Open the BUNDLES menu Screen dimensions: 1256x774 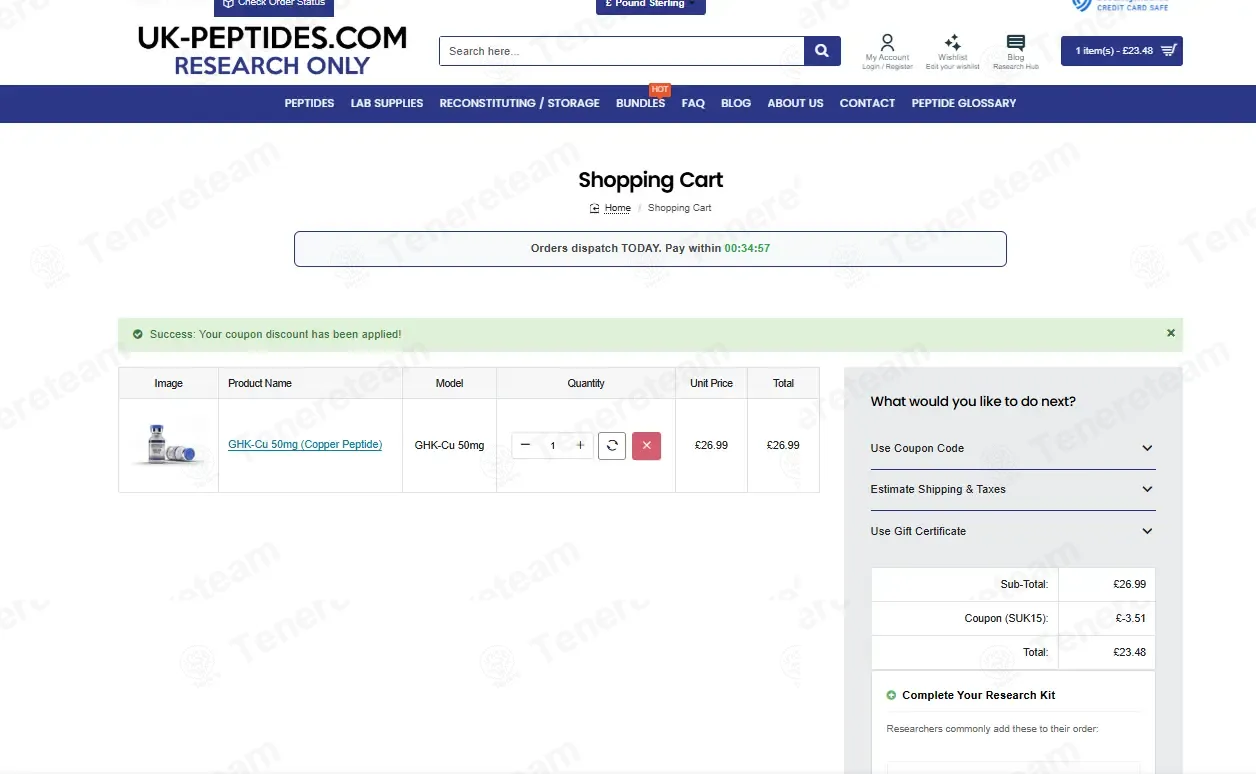pyautogui.click(x=641, y=103)
